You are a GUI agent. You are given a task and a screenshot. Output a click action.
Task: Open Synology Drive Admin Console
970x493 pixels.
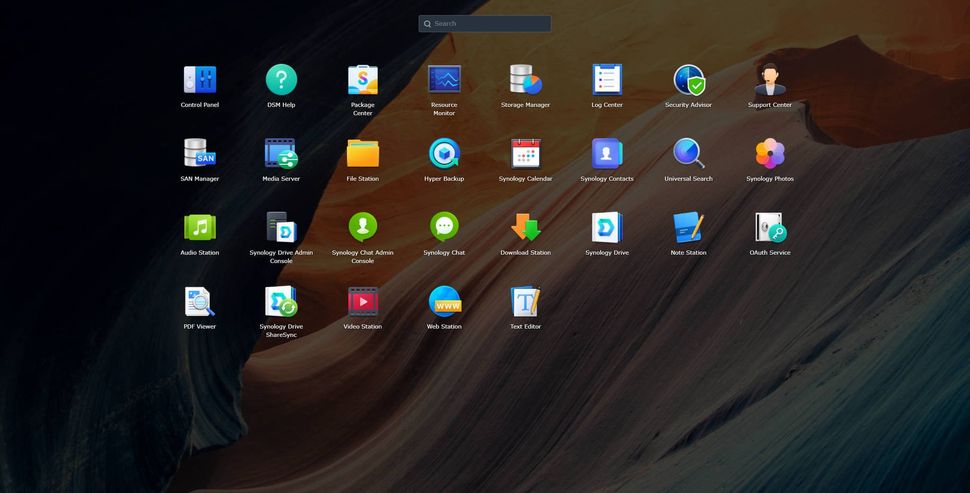[281, 228]
